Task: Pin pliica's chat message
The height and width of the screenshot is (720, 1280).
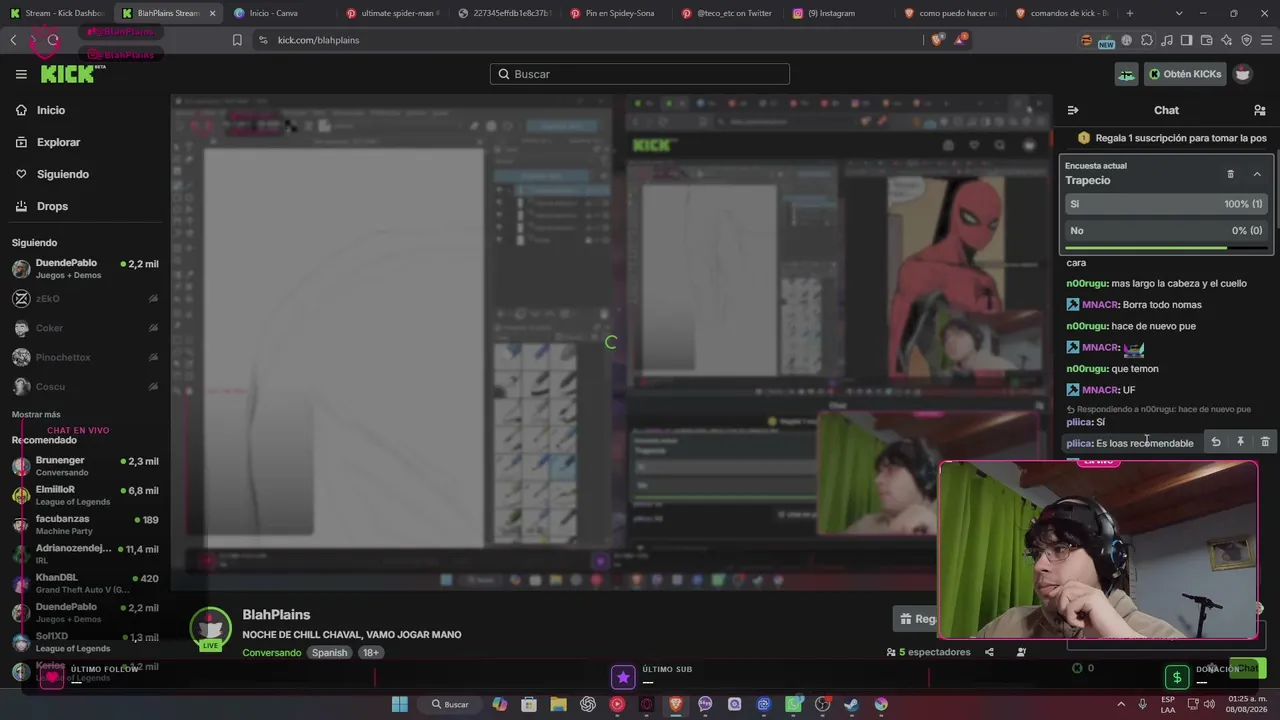Action: pos(1240,442)
